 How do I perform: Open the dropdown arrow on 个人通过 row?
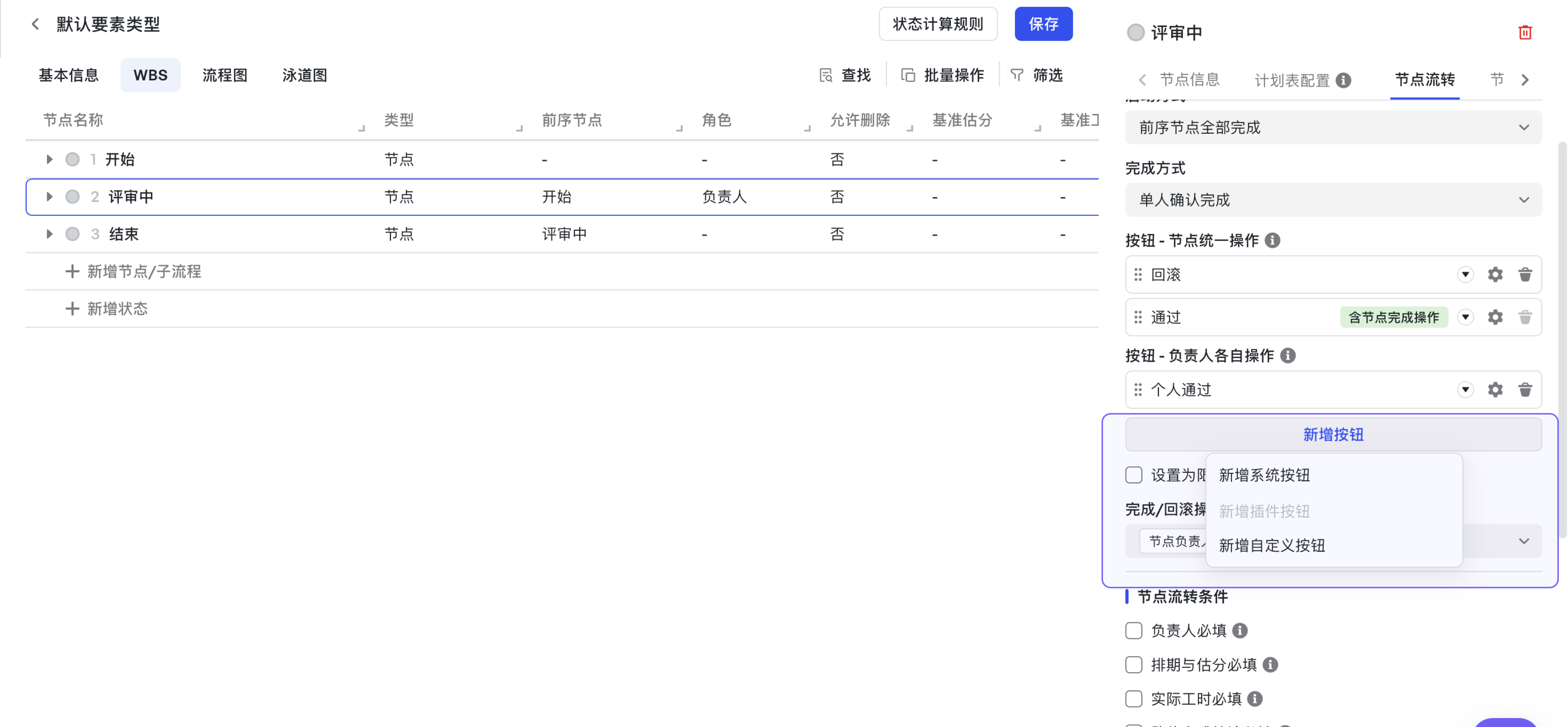tap(1465, 389)
